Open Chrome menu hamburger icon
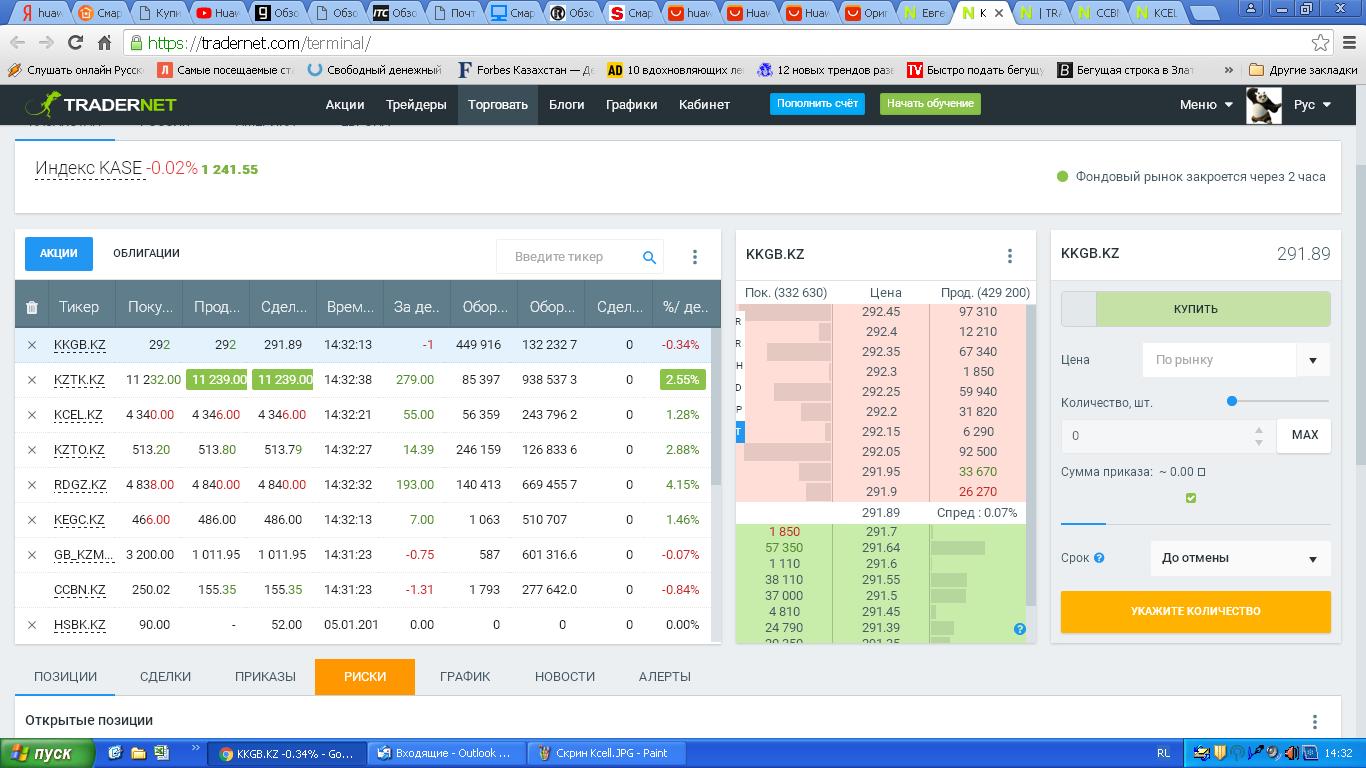The image size is (1366, 768). coord(1349,43)
